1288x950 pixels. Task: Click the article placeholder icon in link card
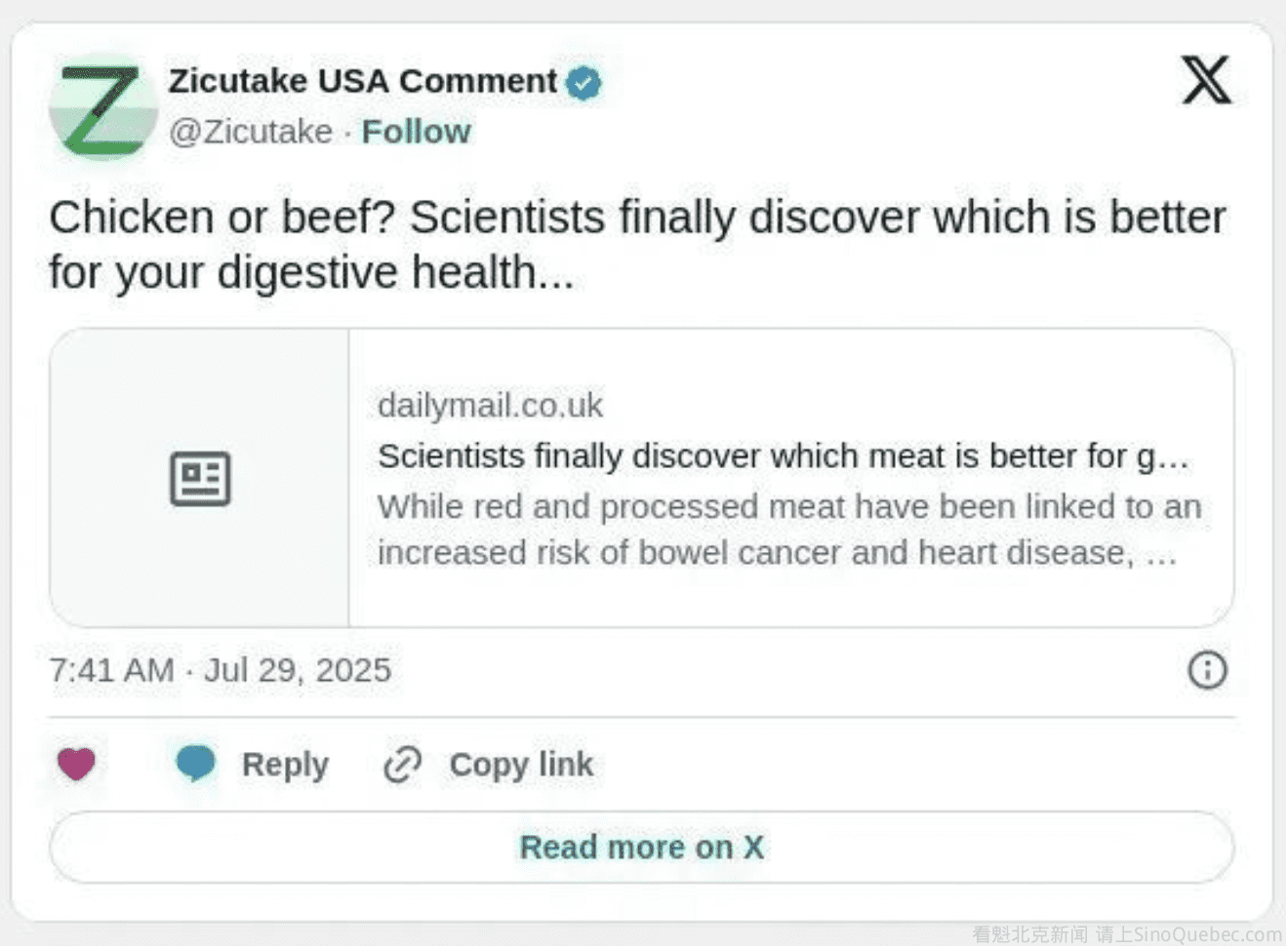(200, 479)
